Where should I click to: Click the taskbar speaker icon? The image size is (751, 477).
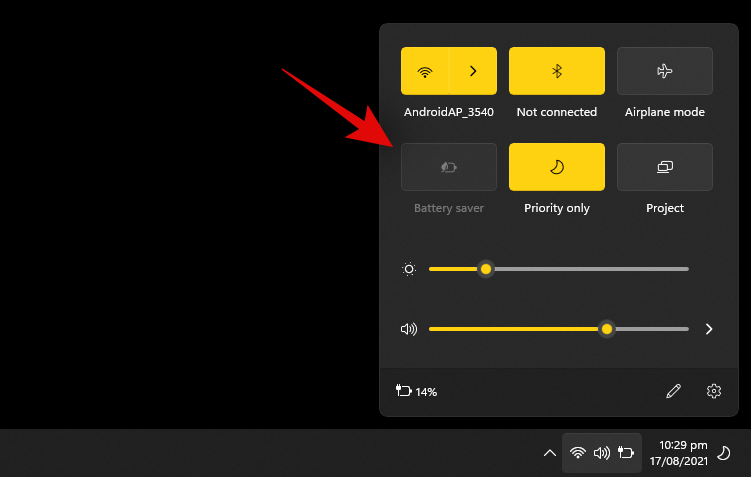[x=602, y=453]
